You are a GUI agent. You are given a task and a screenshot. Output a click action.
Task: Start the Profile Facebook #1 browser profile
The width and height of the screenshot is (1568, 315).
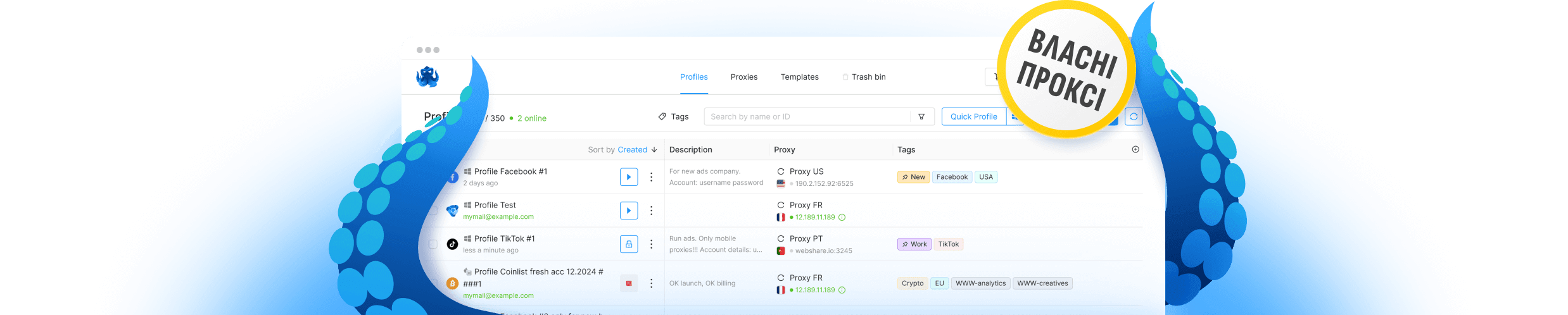(628, 177)
